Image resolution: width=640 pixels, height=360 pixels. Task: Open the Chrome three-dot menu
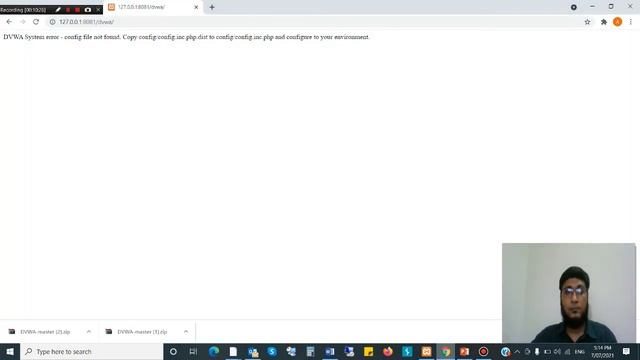tap(631, 22)
